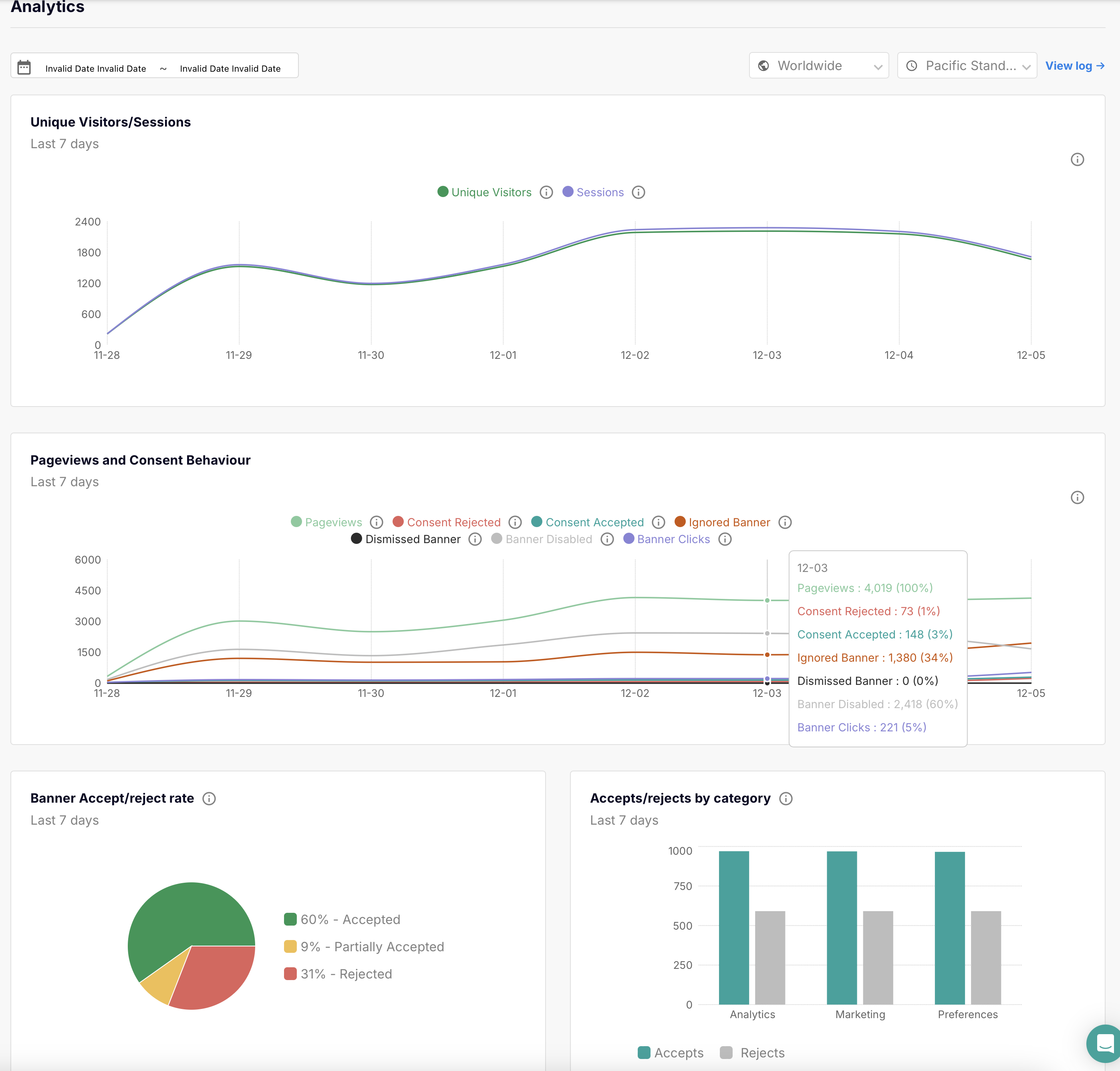
Task: Click the info icon beside Banner Accept/reject rate
Action: pos(209,798)
